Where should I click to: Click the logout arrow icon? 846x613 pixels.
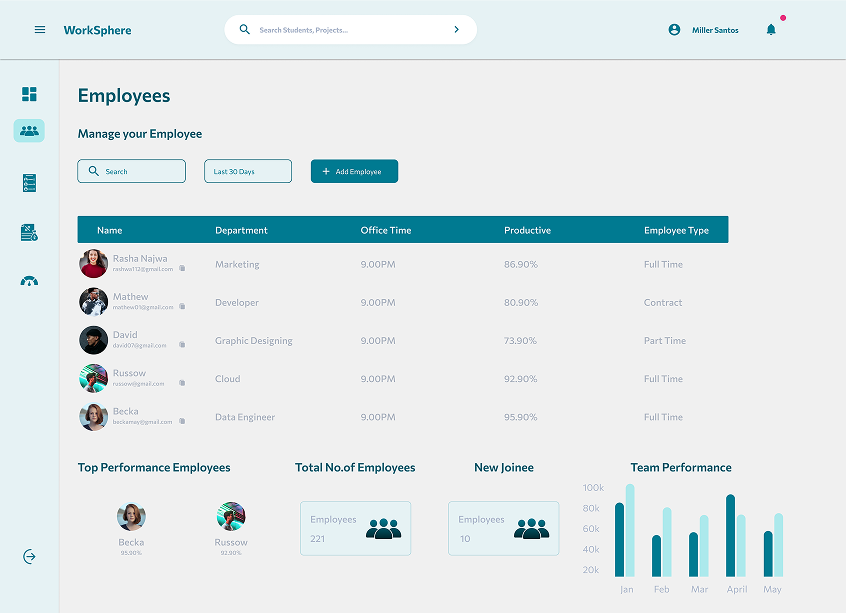29,557
